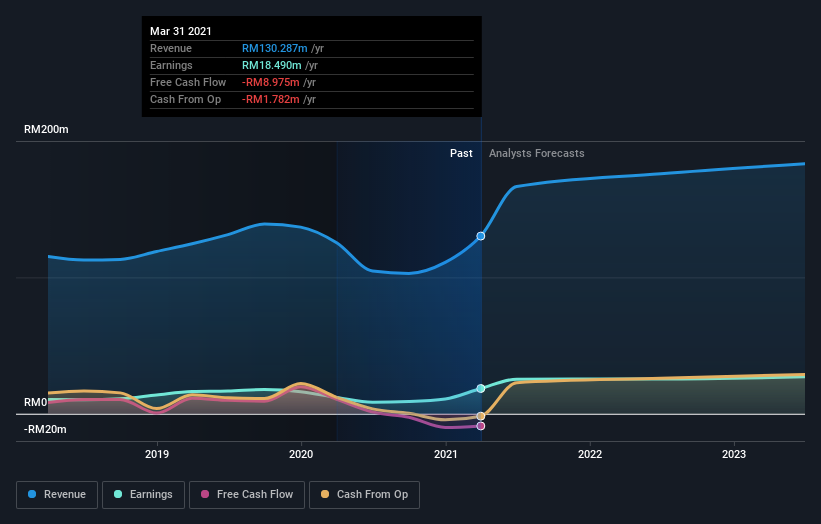Viewport: 821px width, 524px height.
Task: Click the RM18.490m earnings value
Action: click(271, 65)
